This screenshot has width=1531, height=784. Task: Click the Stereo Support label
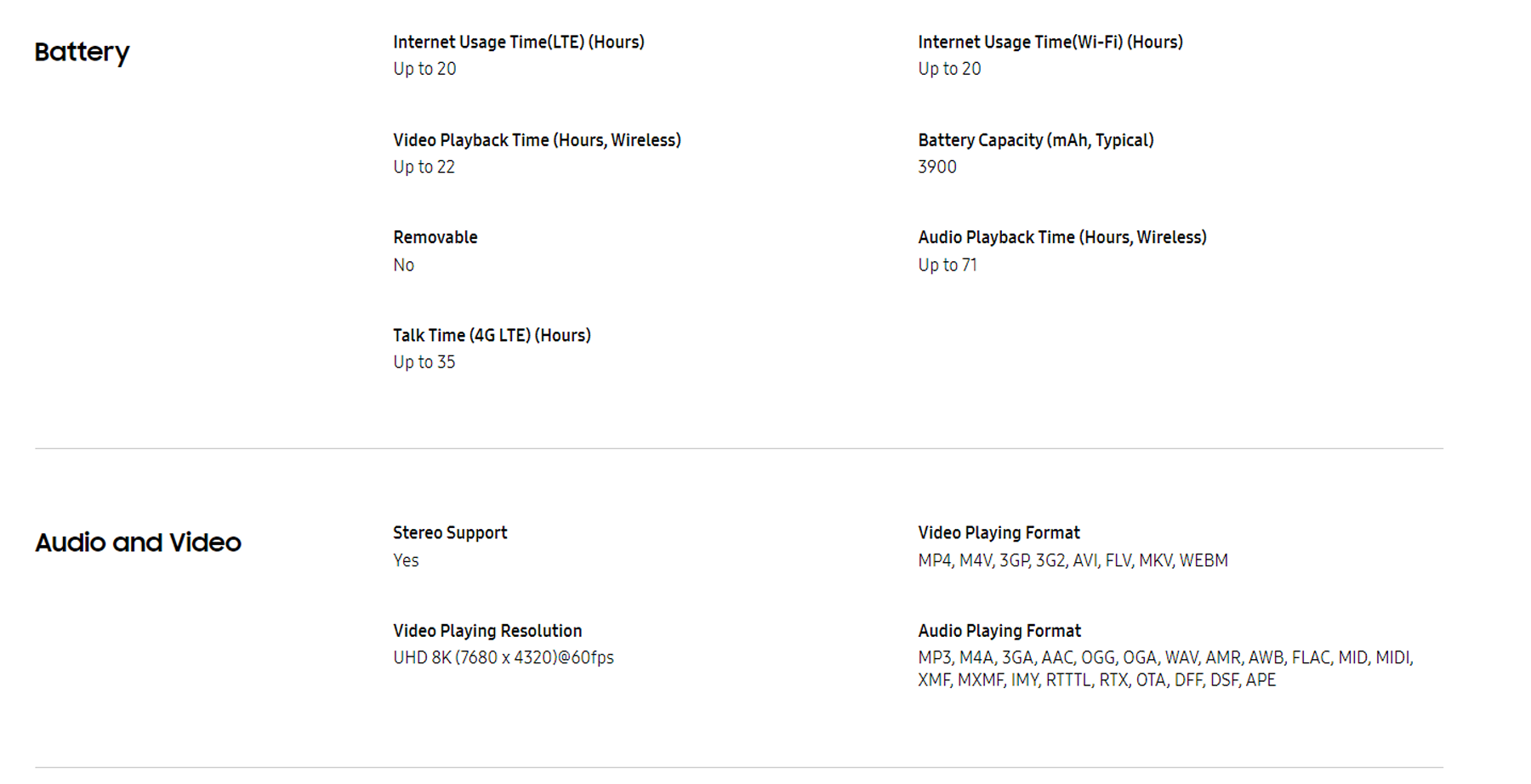(450, 533)
